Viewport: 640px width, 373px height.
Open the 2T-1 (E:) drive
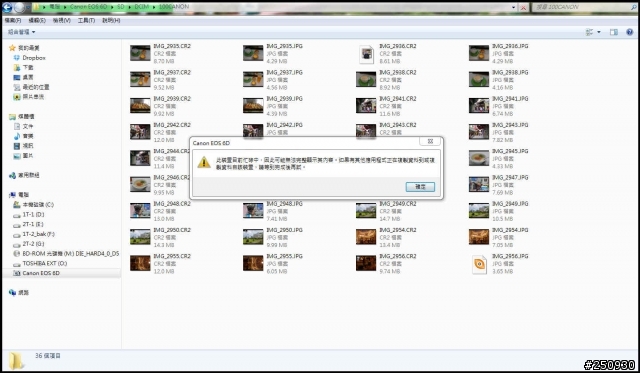(x=33, y=224)
